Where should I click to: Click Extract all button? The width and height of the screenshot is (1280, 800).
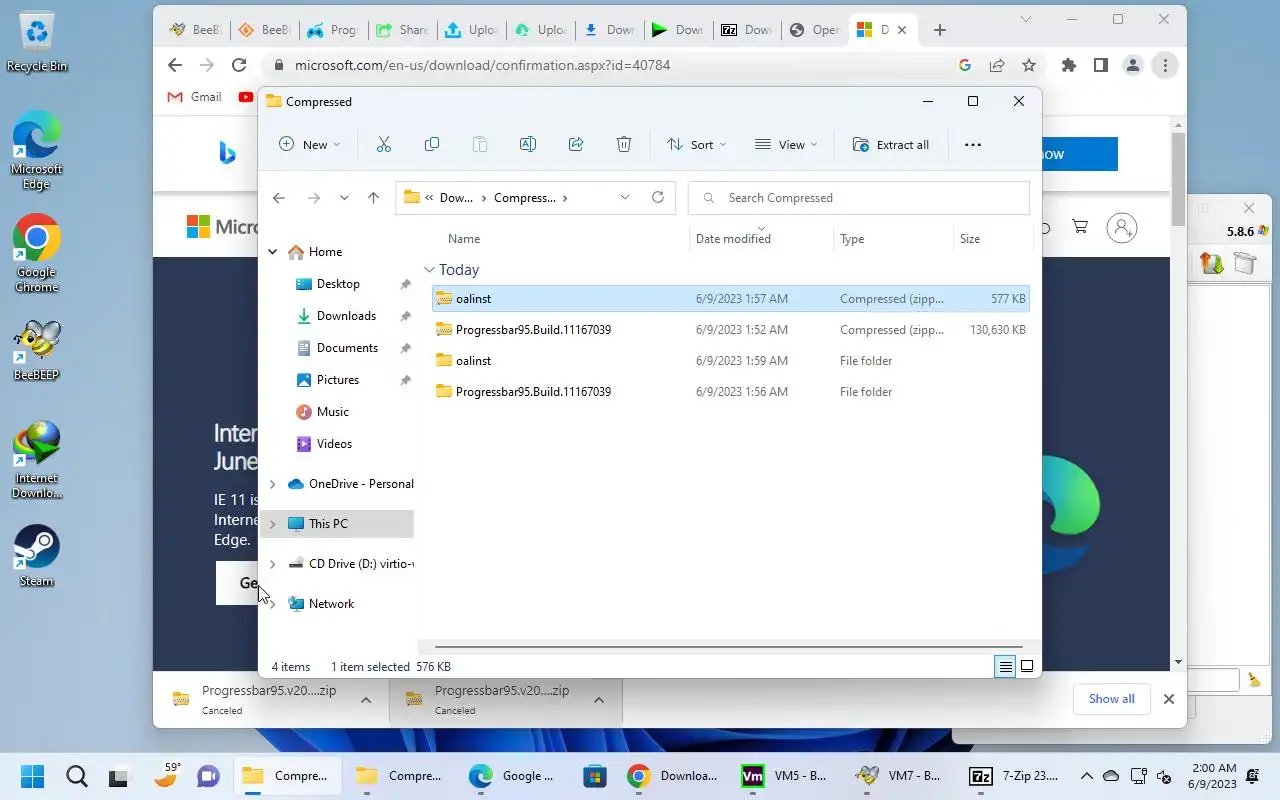(x=891, y=145)
